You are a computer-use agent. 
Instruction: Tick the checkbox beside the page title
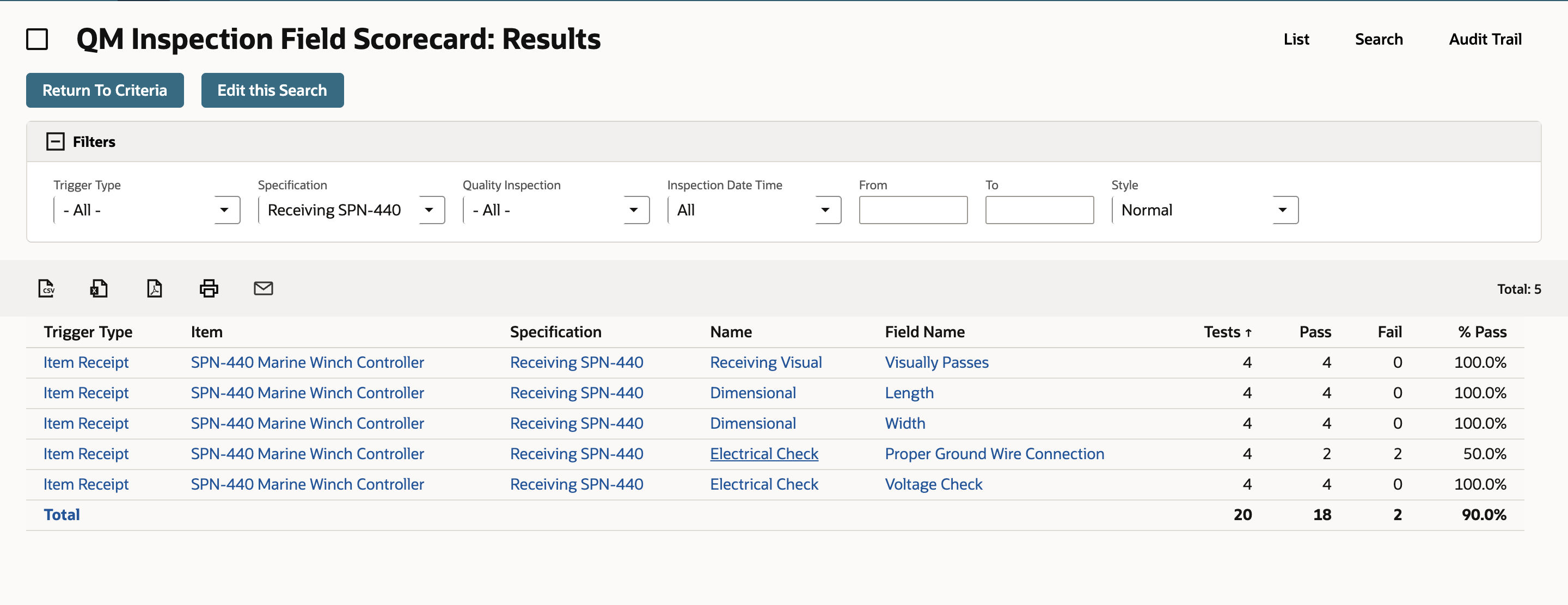click(x=37, y=40)
